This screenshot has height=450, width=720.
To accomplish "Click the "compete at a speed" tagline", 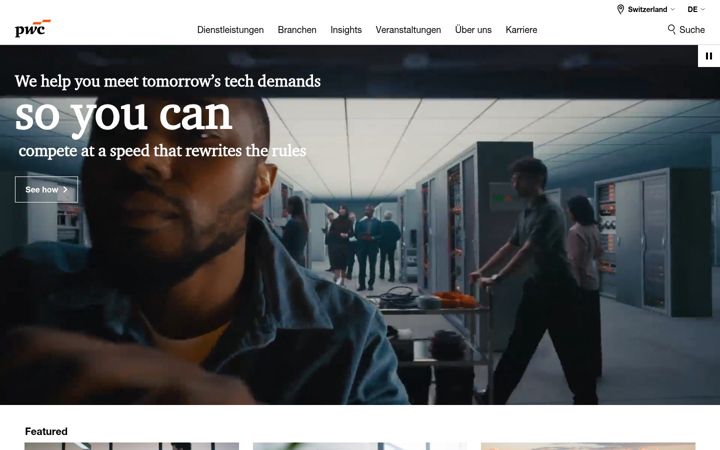I will click(162, 151).
